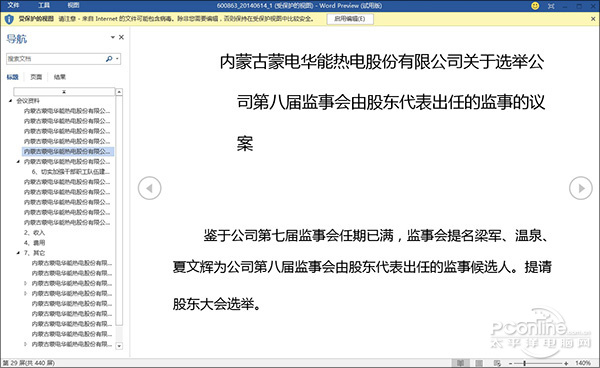Click the magnifier search icon
Viewport: 600px width, 368px height.
[x=109, y=59]
